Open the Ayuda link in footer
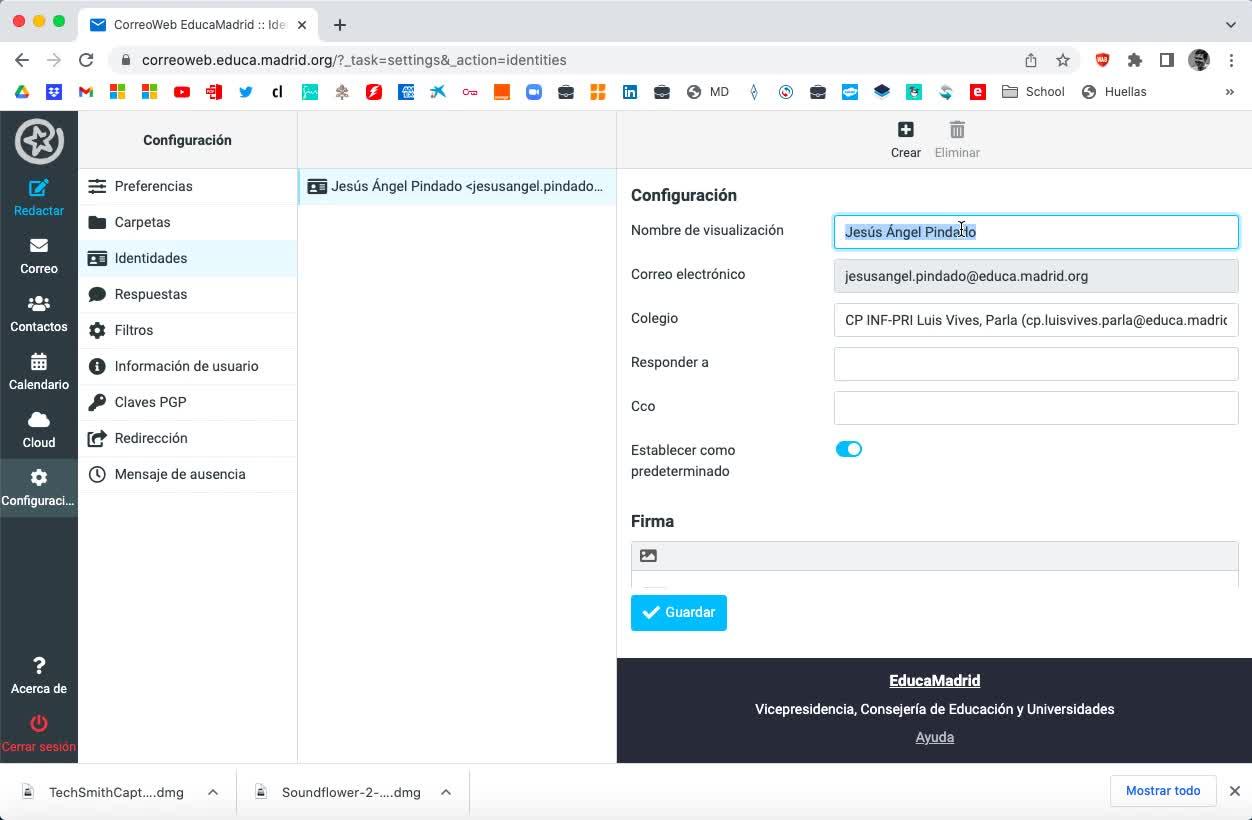This screenshot has width=1252, height=820. click(x=934, y=737)
